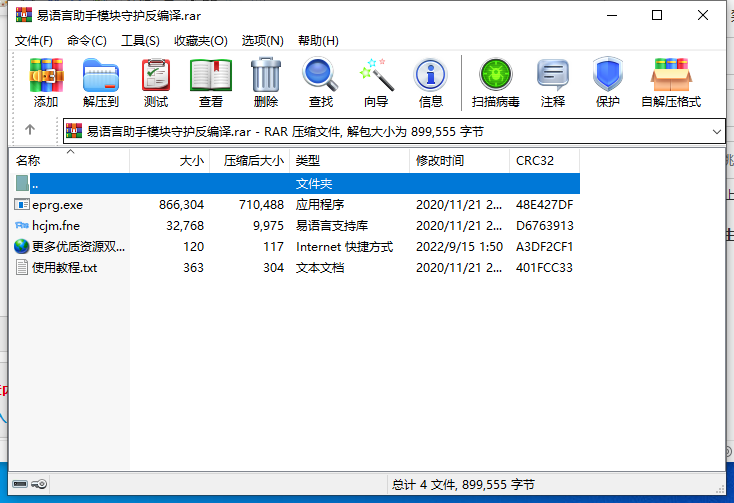734x503 pixels.
Task: Click the window resize grip corner
Action: pyautogui.click(x=720, y=488)
